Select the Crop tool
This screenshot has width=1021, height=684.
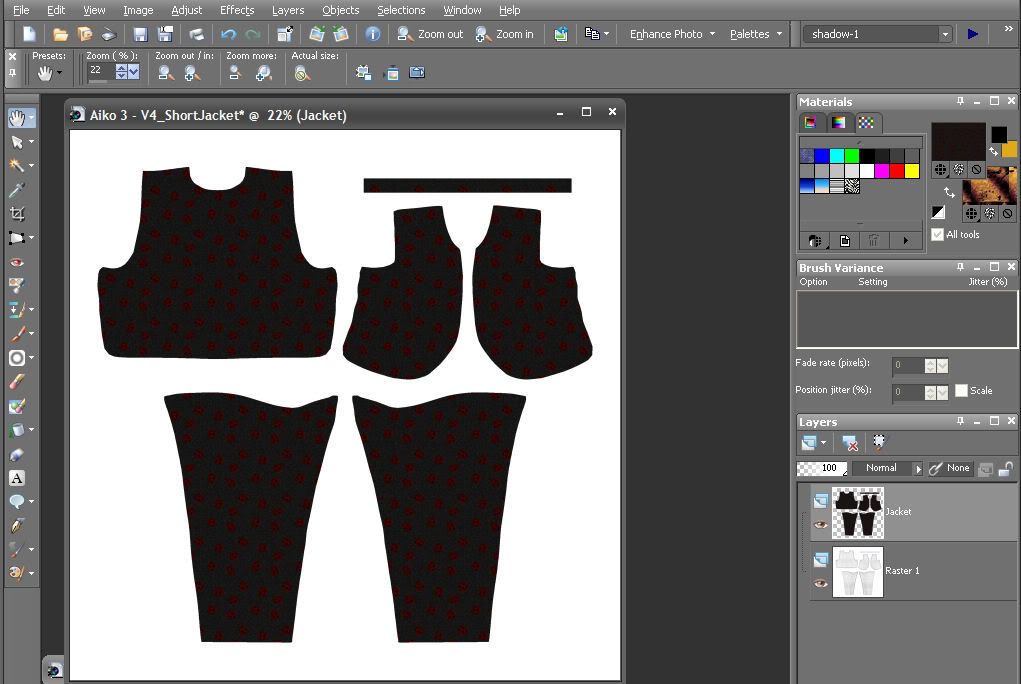pos(17,214)
